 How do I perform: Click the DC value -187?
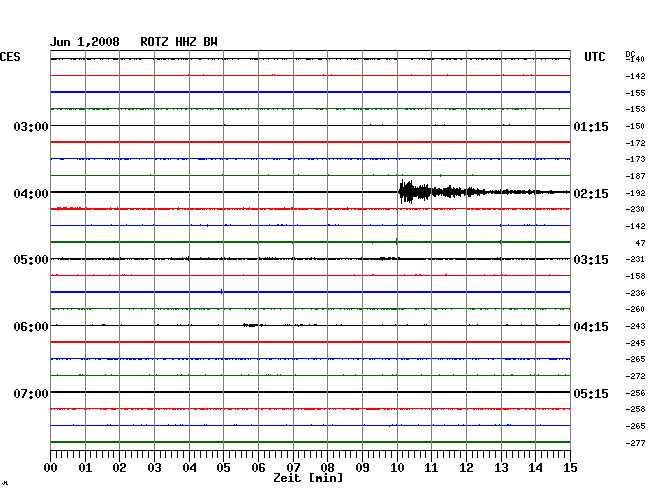pyautogui.click(x=635, y=176)
